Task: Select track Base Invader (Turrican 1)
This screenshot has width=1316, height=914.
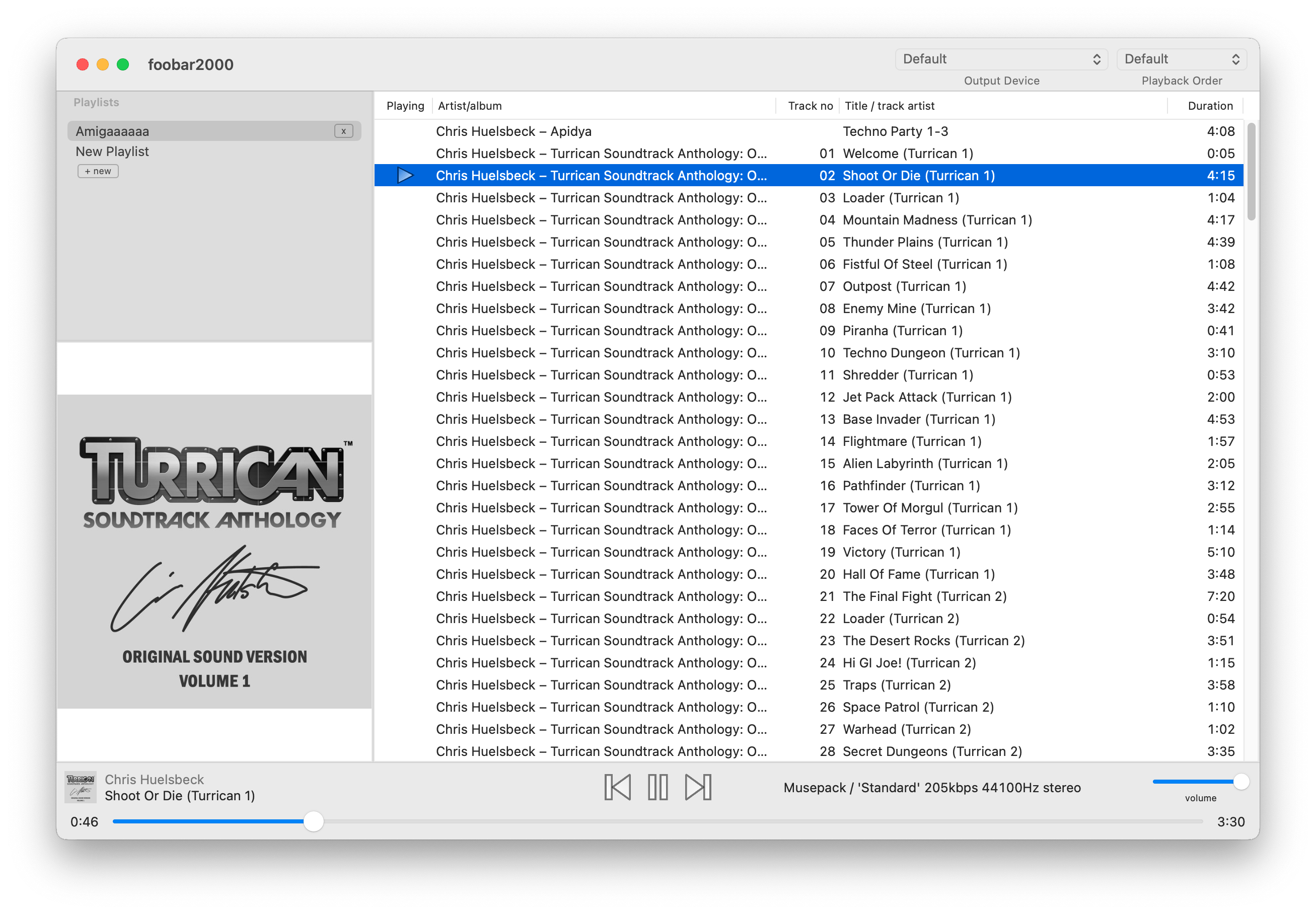Action: (809, 419)
